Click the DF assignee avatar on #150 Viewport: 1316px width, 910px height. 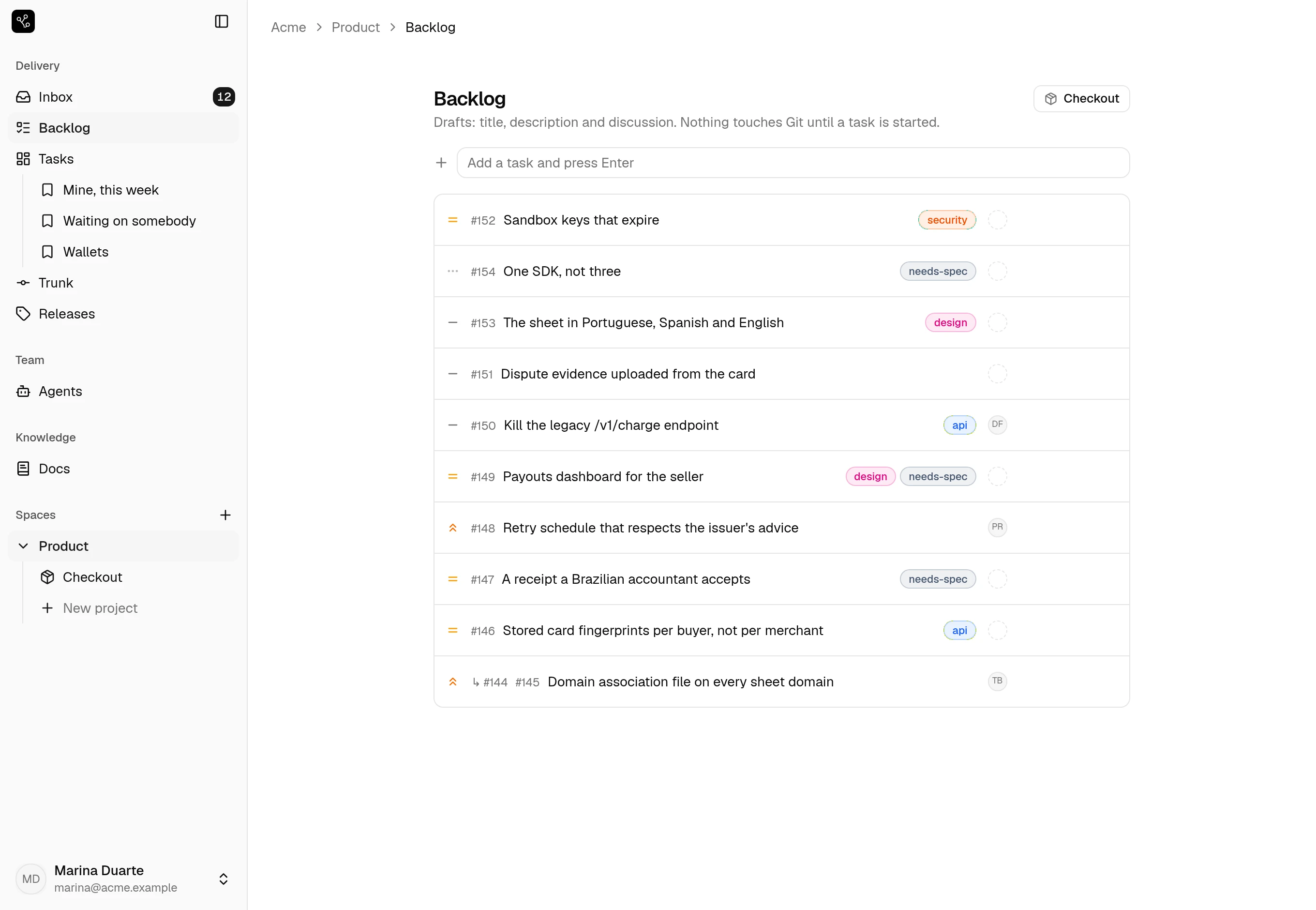pyautogui.click(x=997, y=425)
